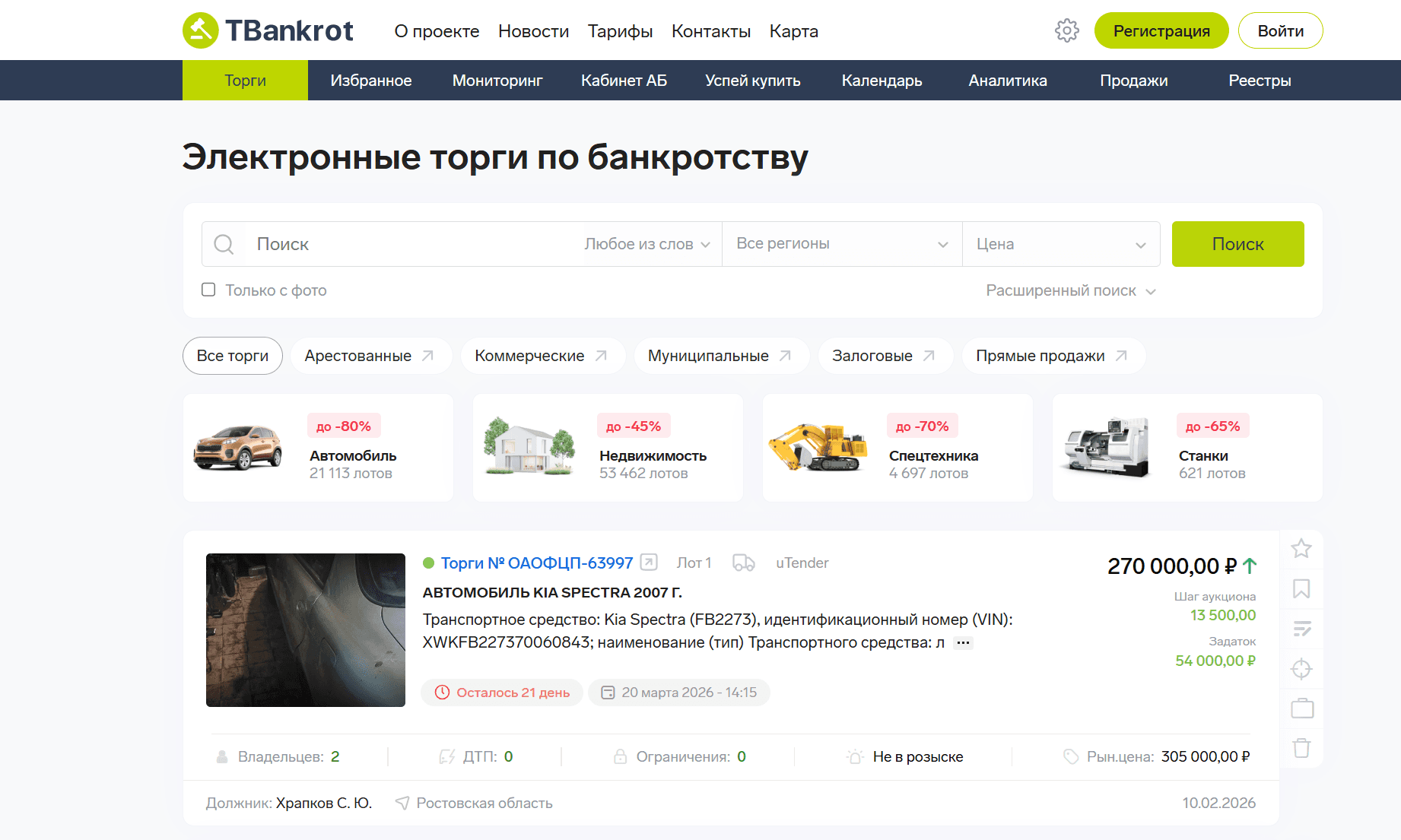The height and width of the screenshot is (840, 1401).
Task: Open the Цена dropdown
Action: (x=1061, y=244)
